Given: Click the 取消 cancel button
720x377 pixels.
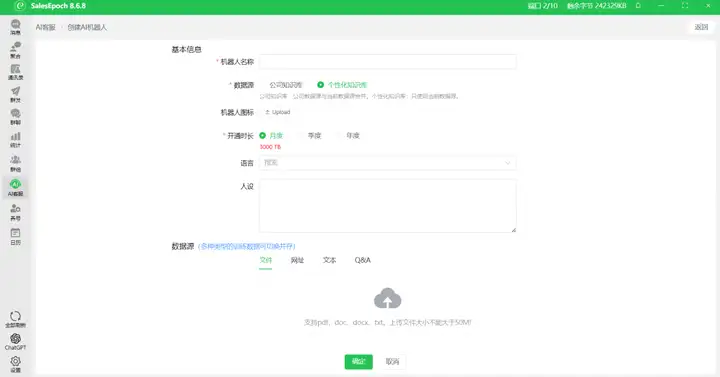Looking at the screenshot, I should pos(392,361).
